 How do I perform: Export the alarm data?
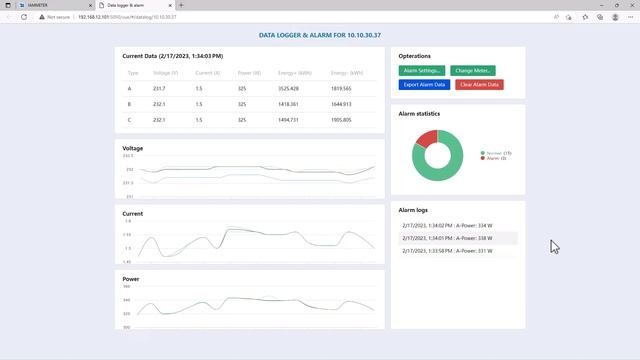[x=424, y=84]
